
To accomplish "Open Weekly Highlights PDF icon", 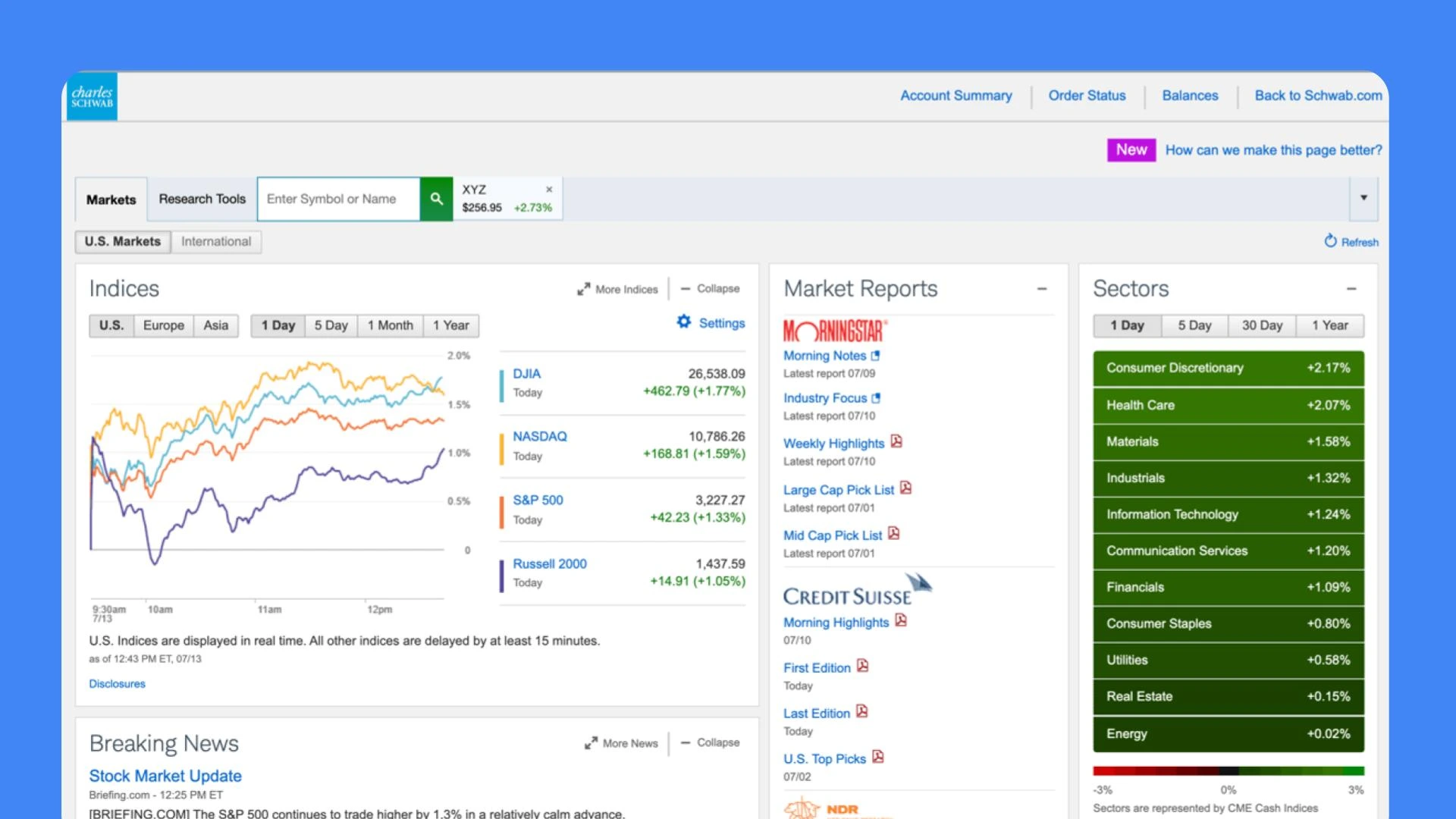I will pyautogui.click(x=896, y=441).
